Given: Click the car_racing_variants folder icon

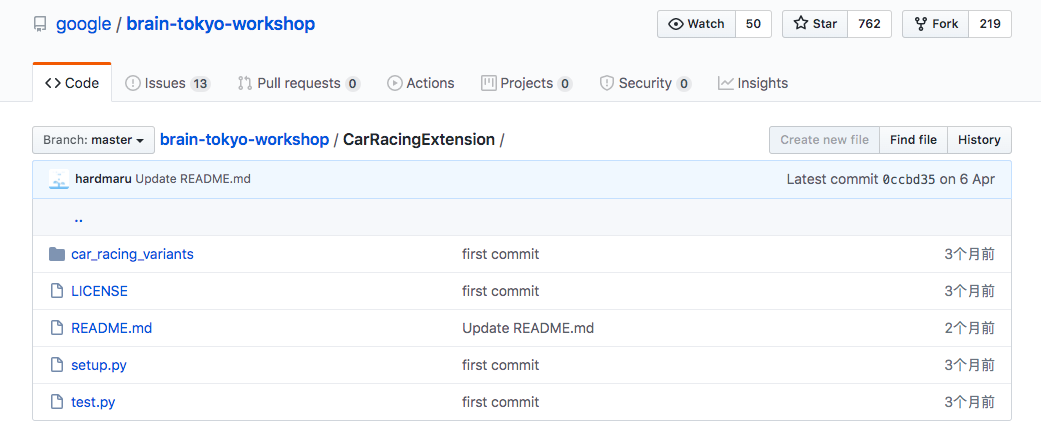Looking at the screenshot, I should 57,254.
